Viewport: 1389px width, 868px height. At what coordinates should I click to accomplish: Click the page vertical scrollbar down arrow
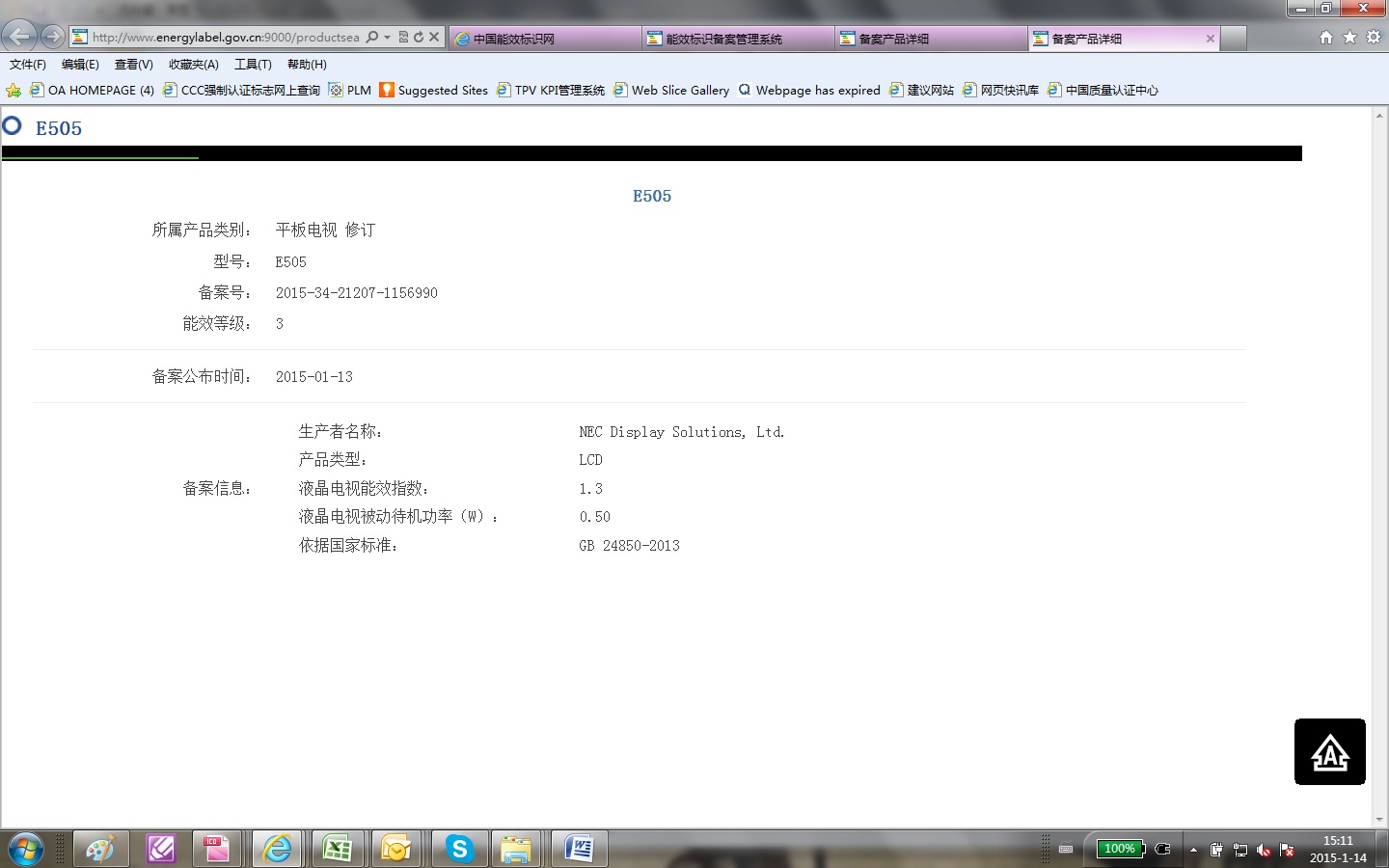[x=1379, y=820]
